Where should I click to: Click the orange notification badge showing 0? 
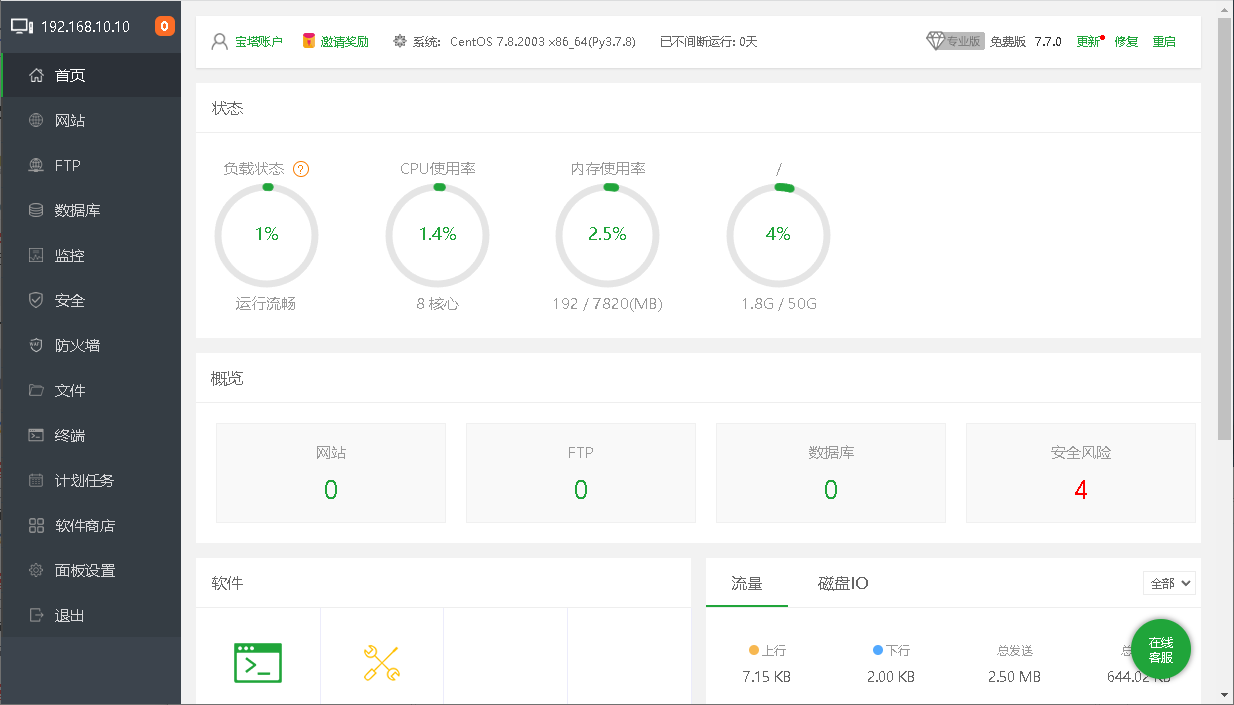(165, 26)
